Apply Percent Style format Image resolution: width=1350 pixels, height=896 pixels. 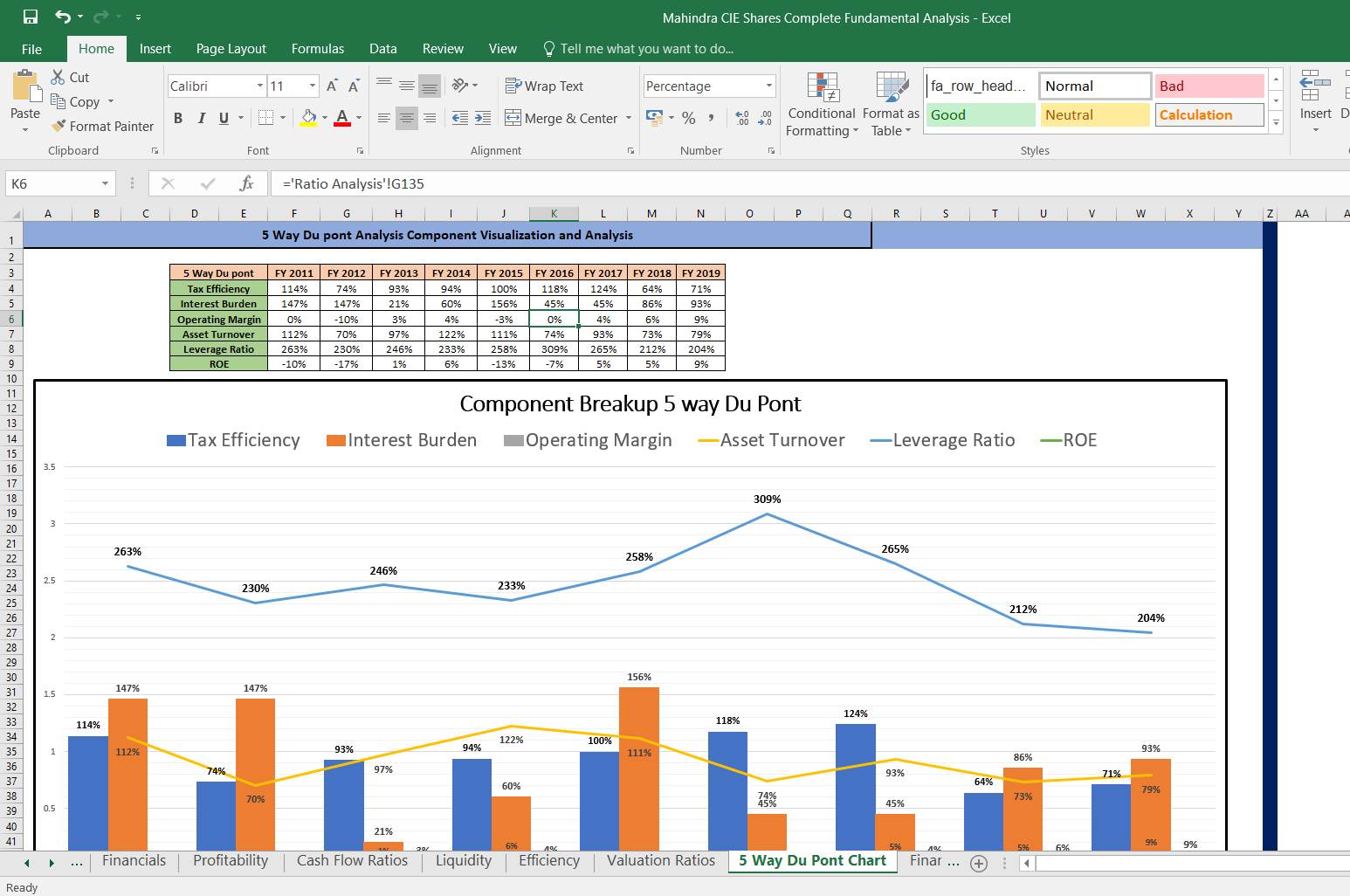click(x=689, y=118)
